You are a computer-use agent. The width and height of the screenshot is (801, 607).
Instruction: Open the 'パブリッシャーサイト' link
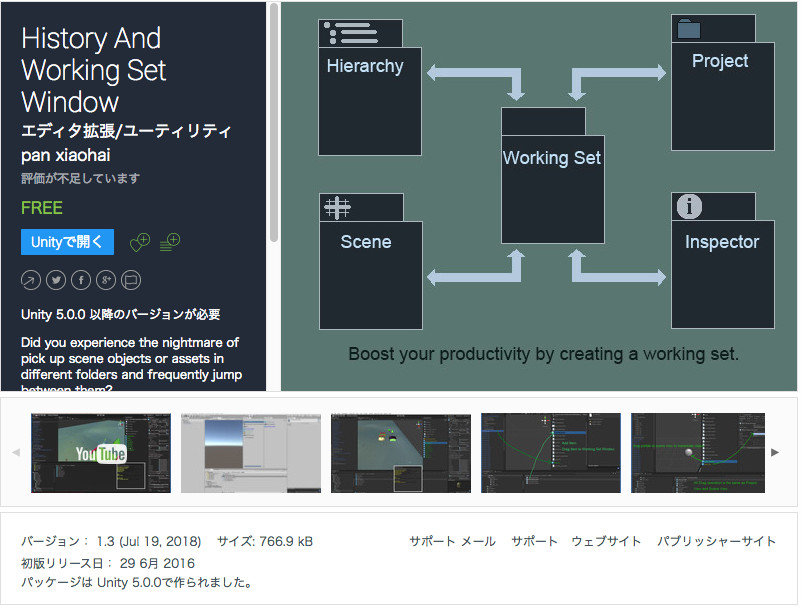[x=716, y=541]
